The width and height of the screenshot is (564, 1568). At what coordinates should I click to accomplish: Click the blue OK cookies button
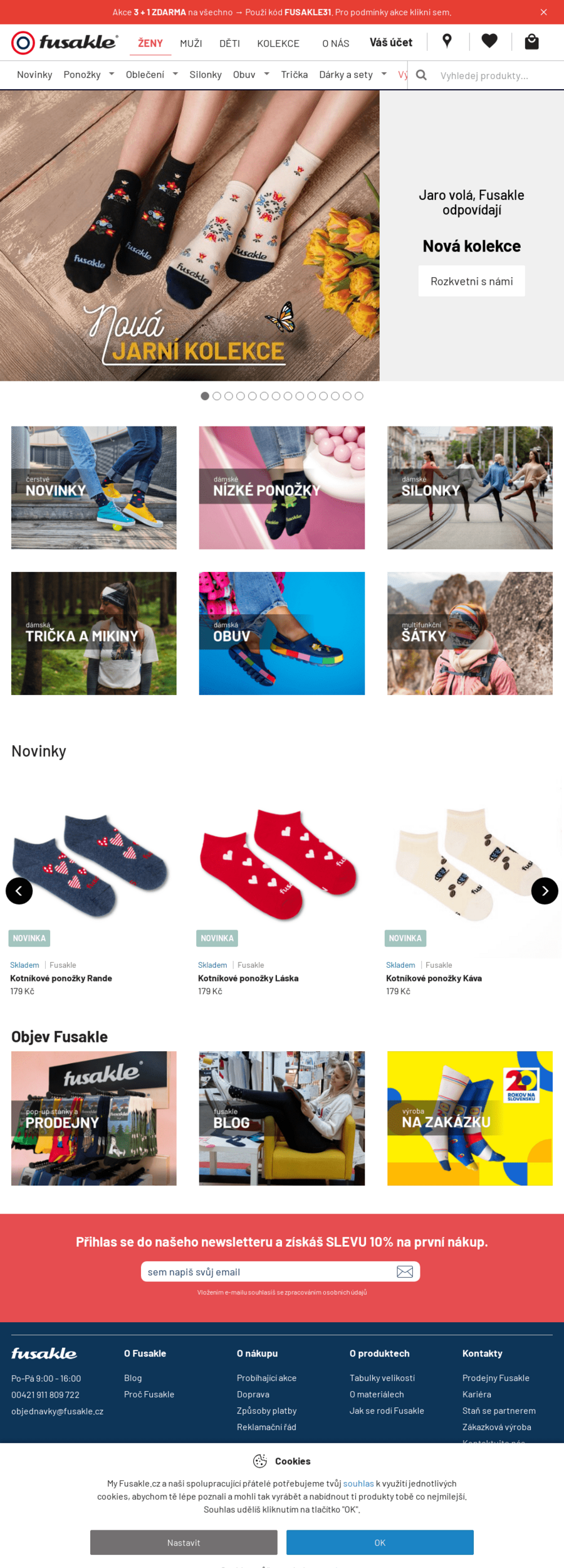(380, 1542)
